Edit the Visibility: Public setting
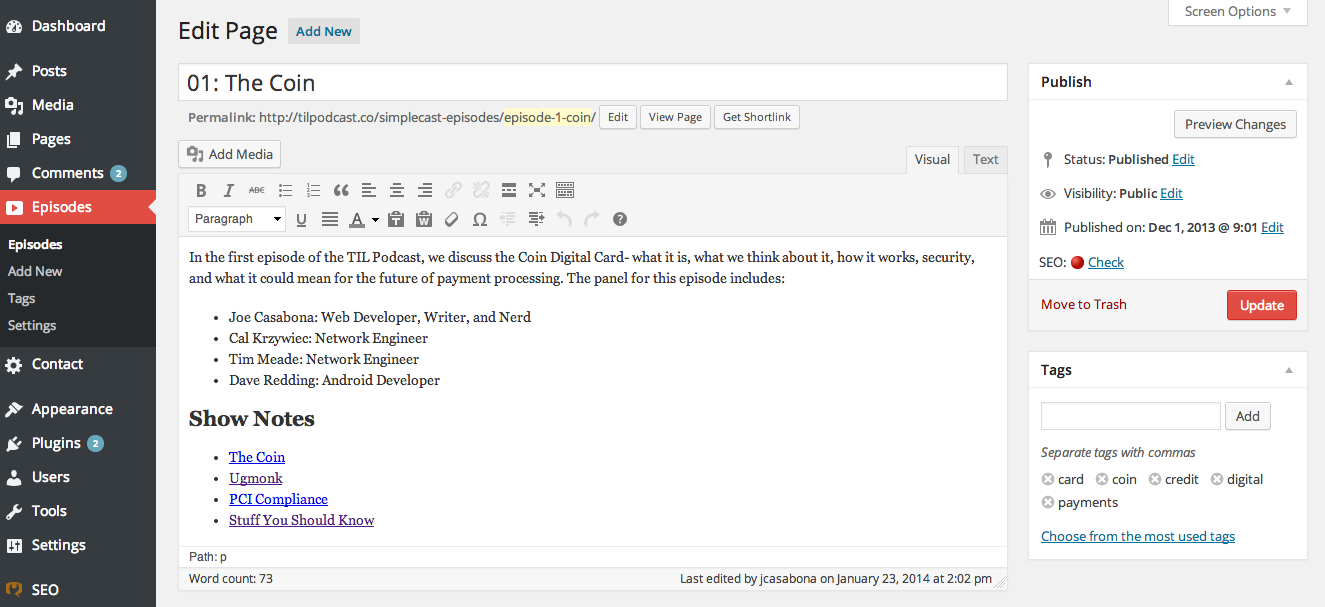This screenshot has height=607, width=1325. [x=1171, y=193]
